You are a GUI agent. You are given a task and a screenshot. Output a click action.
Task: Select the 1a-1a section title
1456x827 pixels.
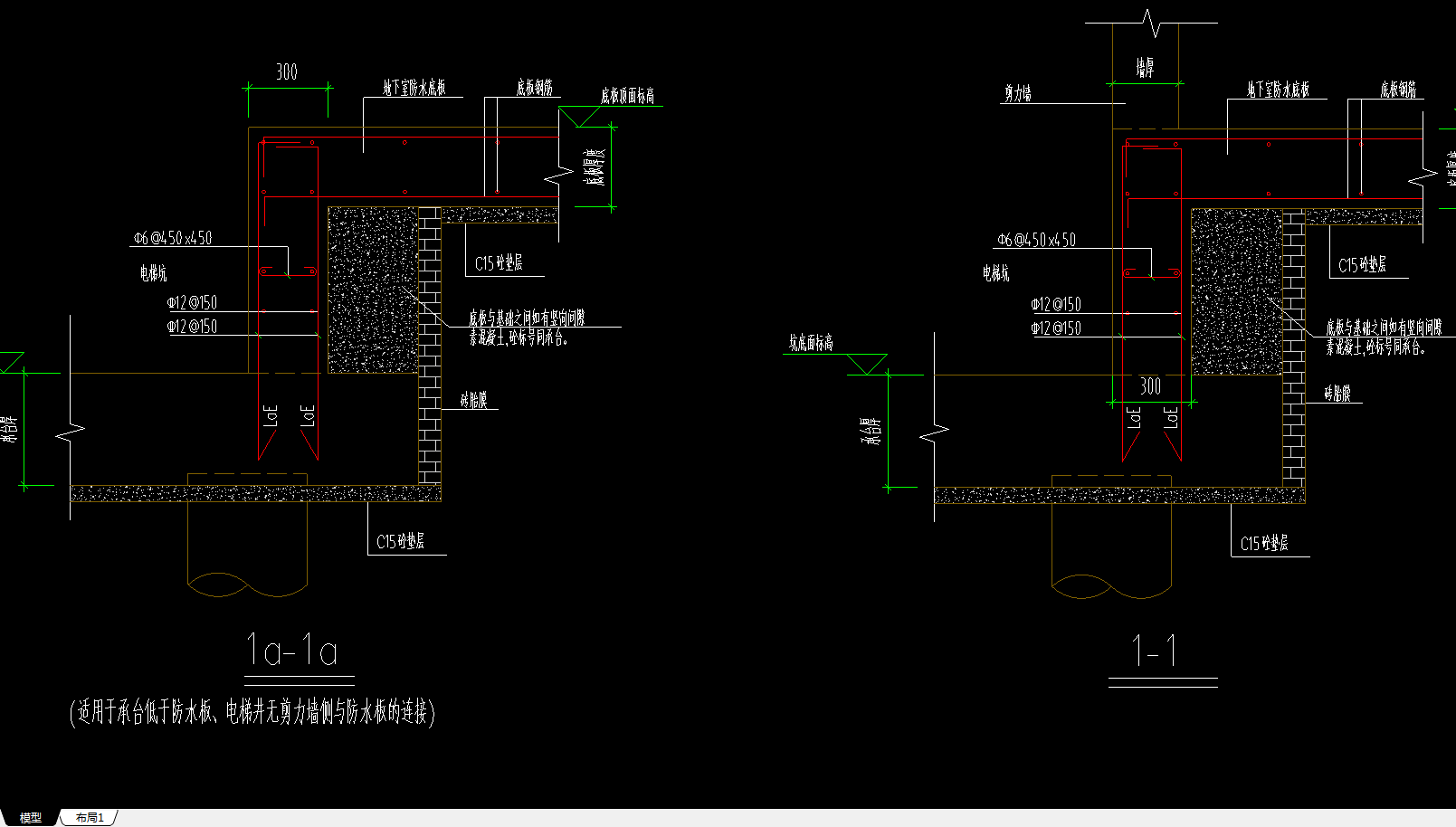[x=292, y=651]
